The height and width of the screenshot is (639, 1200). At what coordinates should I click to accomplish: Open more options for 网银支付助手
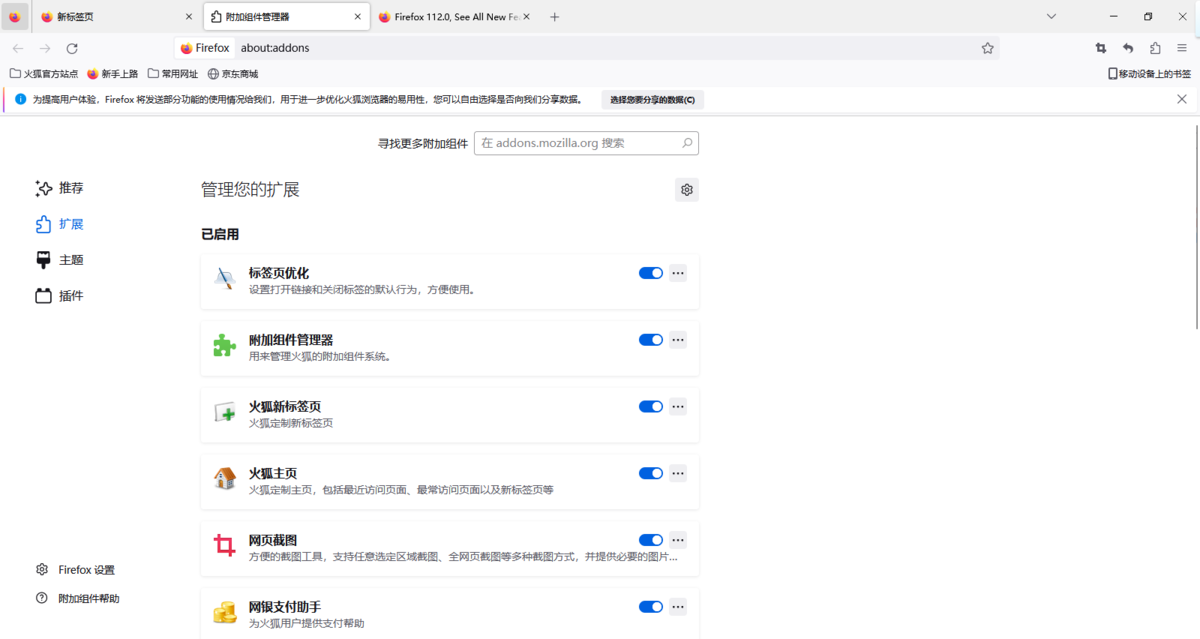coord(678,606)
